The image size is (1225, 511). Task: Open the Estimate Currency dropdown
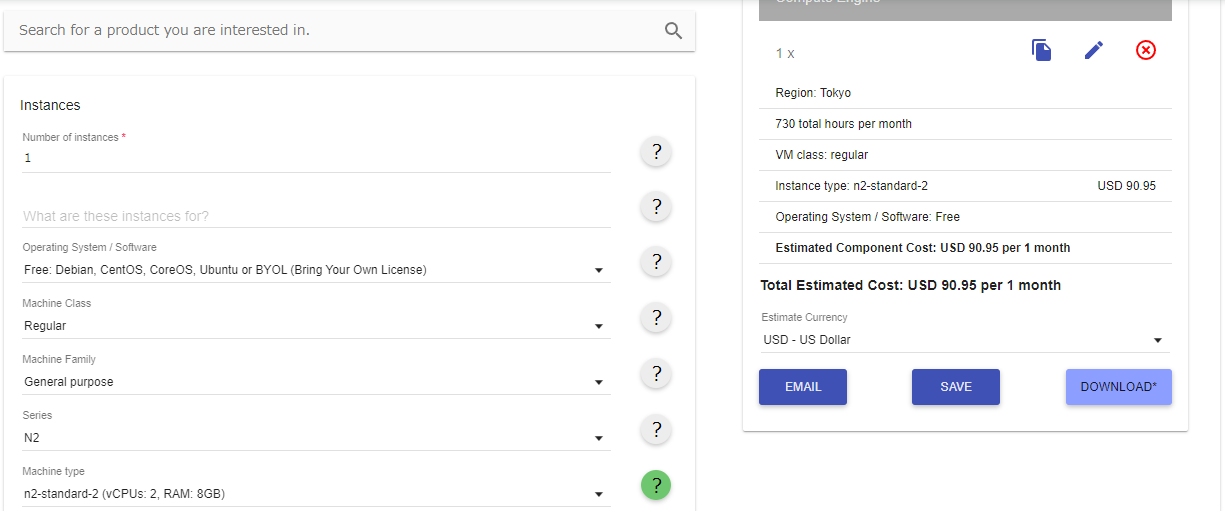tap(964, 340)
